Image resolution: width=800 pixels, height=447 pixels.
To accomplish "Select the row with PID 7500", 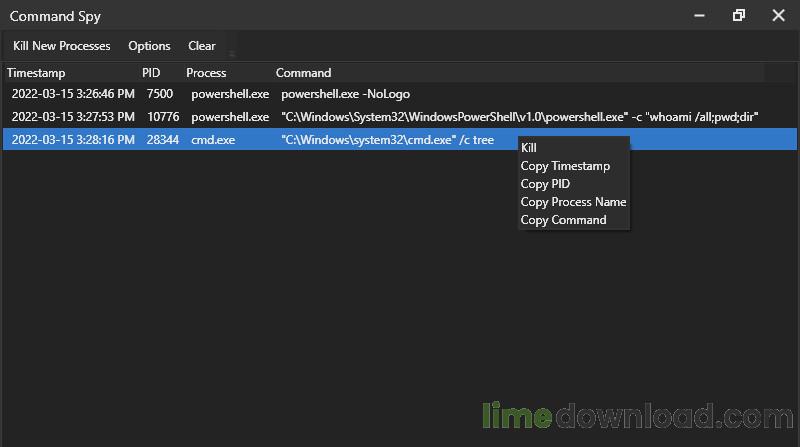I will tap(400, 94).
